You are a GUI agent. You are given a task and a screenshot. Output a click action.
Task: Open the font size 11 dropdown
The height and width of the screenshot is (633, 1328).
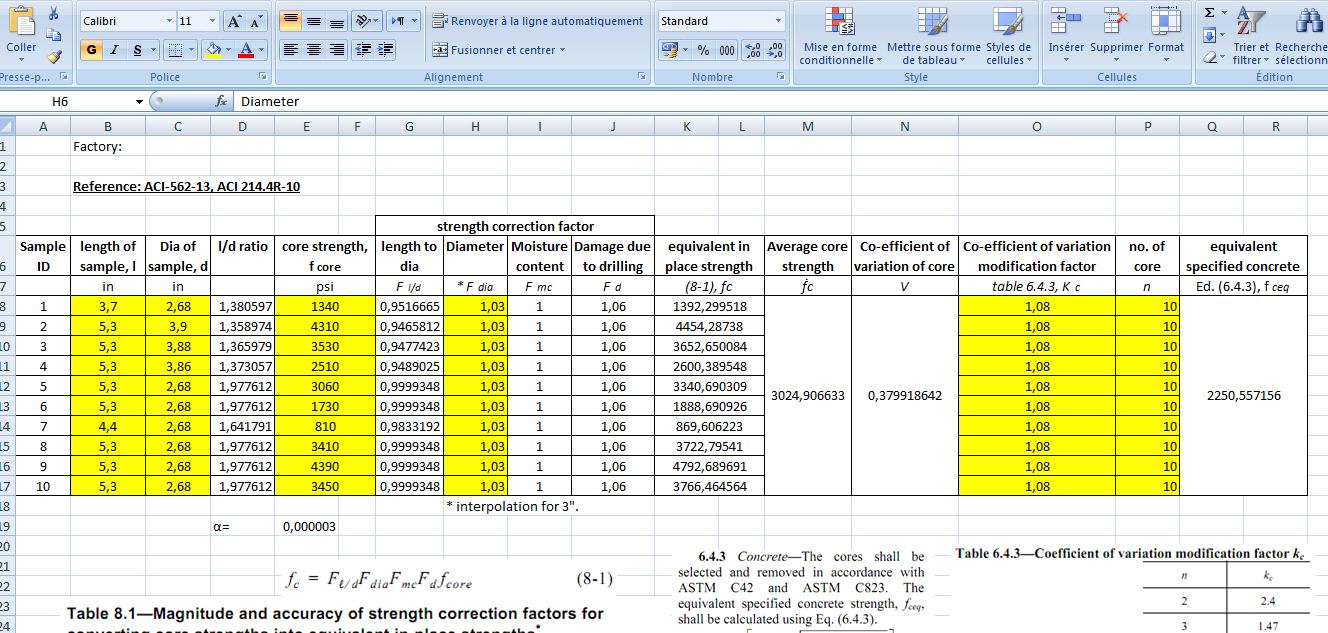[x=212, y=21]
